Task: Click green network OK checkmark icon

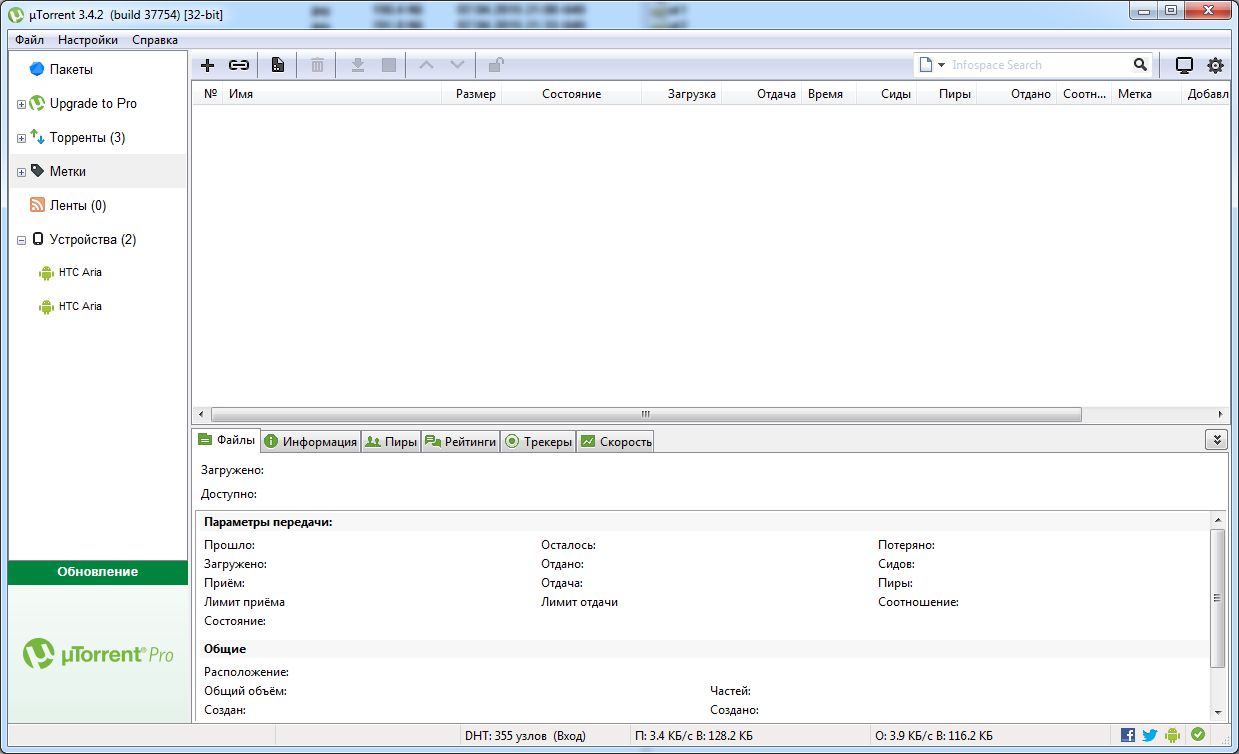Action: point(1197,734)
